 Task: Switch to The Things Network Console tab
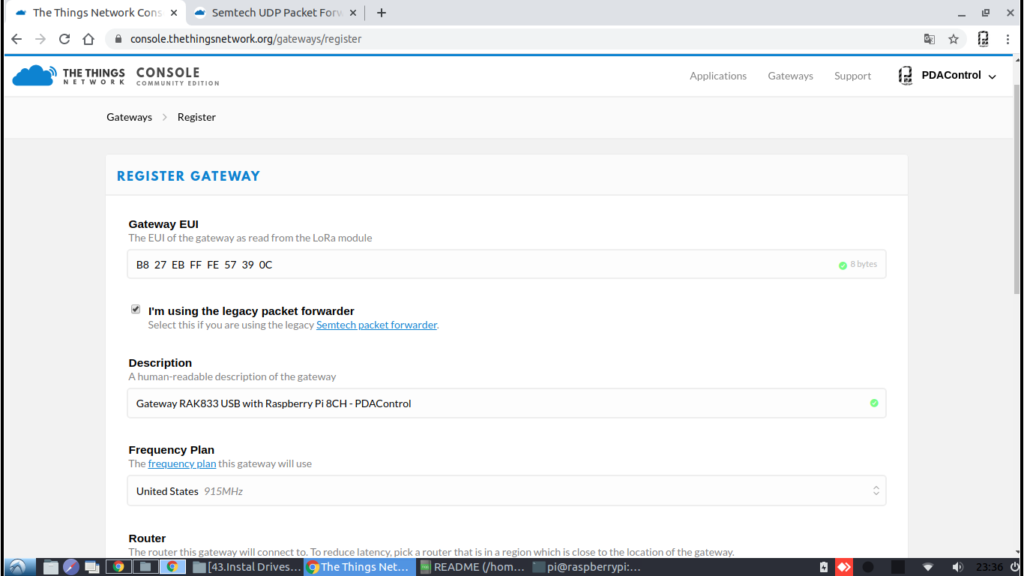[96, 12]
